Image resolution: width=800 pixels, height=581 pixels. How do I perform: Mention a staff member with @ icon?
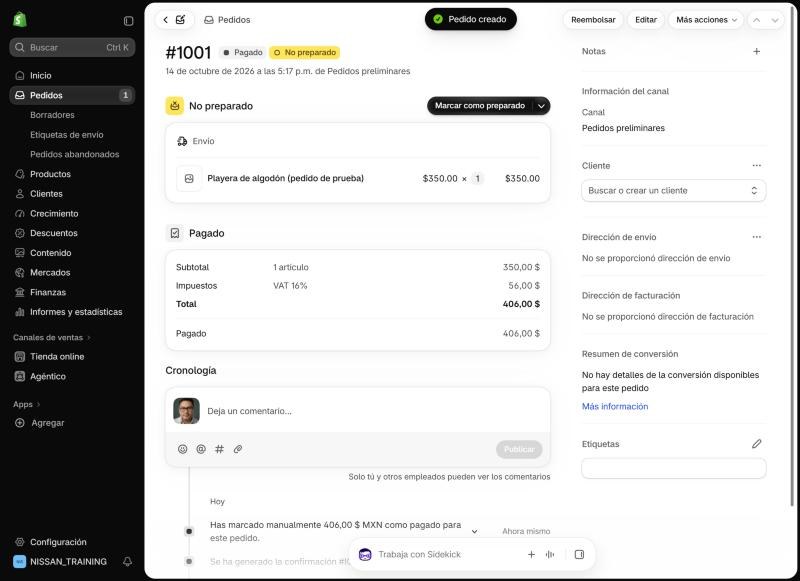[x=201, y=449]
